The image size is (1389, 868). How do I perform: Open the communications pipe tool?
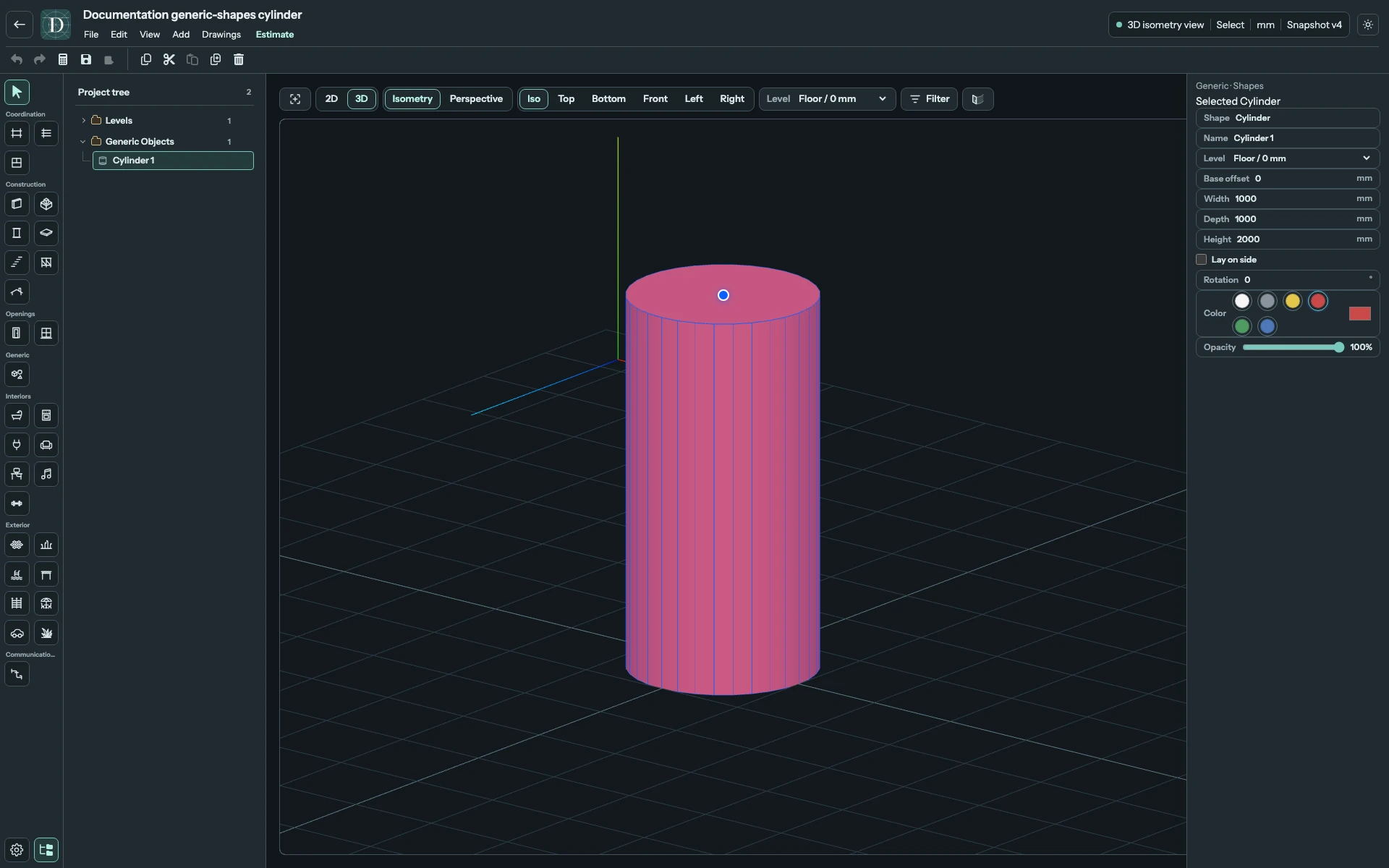click(x=17, y=674)
